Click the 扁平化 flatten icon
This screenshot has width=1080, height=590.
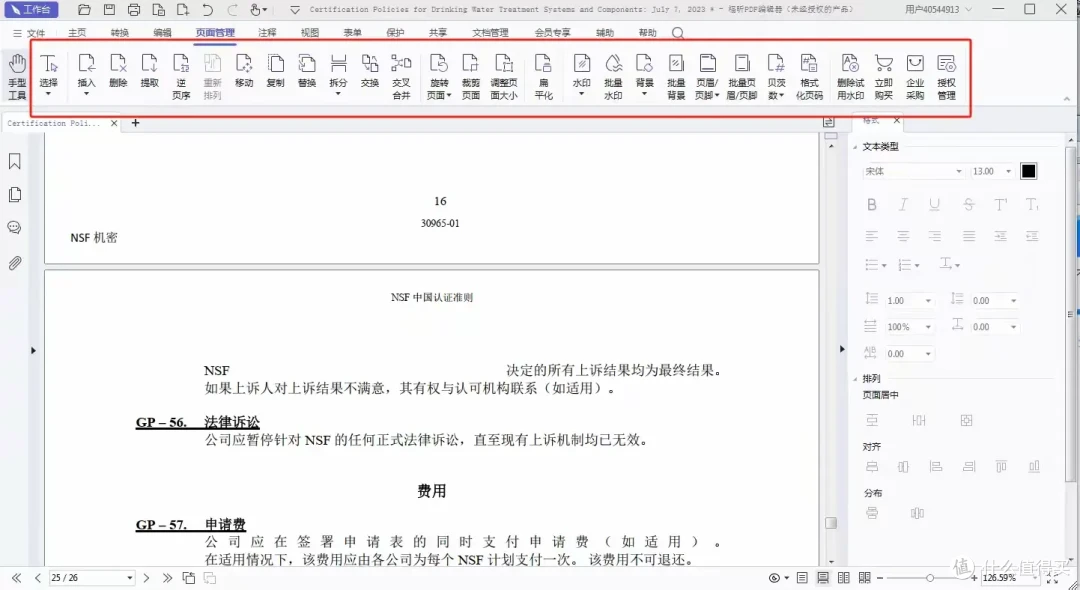click(x=543, y=65)
